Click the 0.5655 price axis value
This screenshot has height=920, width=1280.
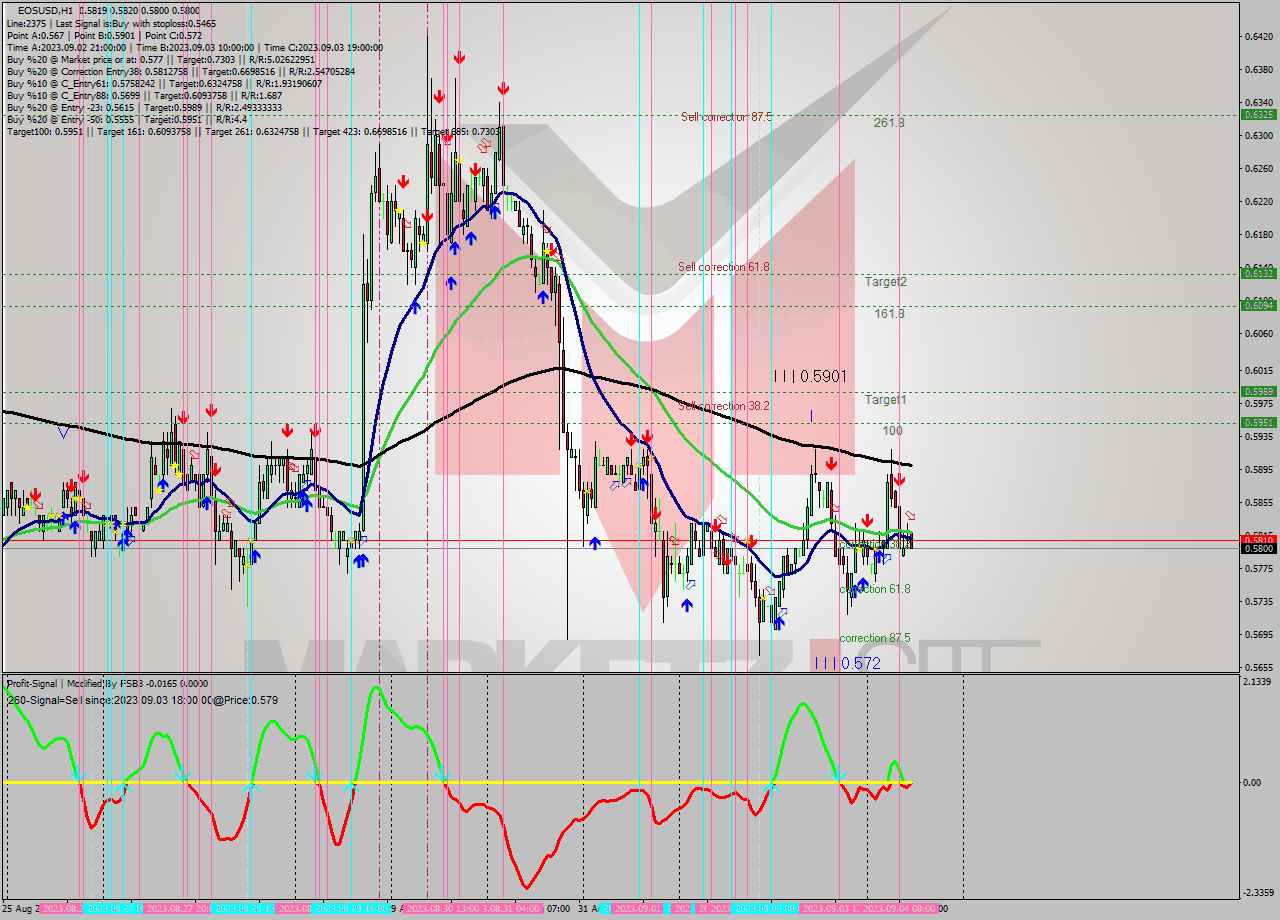pos(1258,667)
